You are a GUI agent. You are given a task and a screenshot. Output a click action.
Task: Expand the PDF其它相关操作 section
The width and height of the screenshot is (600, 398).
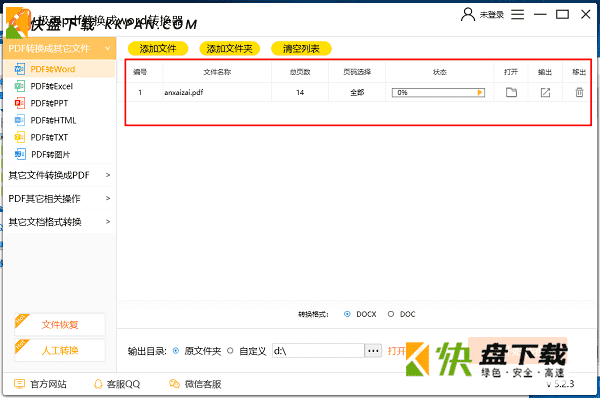pos(59,199)
